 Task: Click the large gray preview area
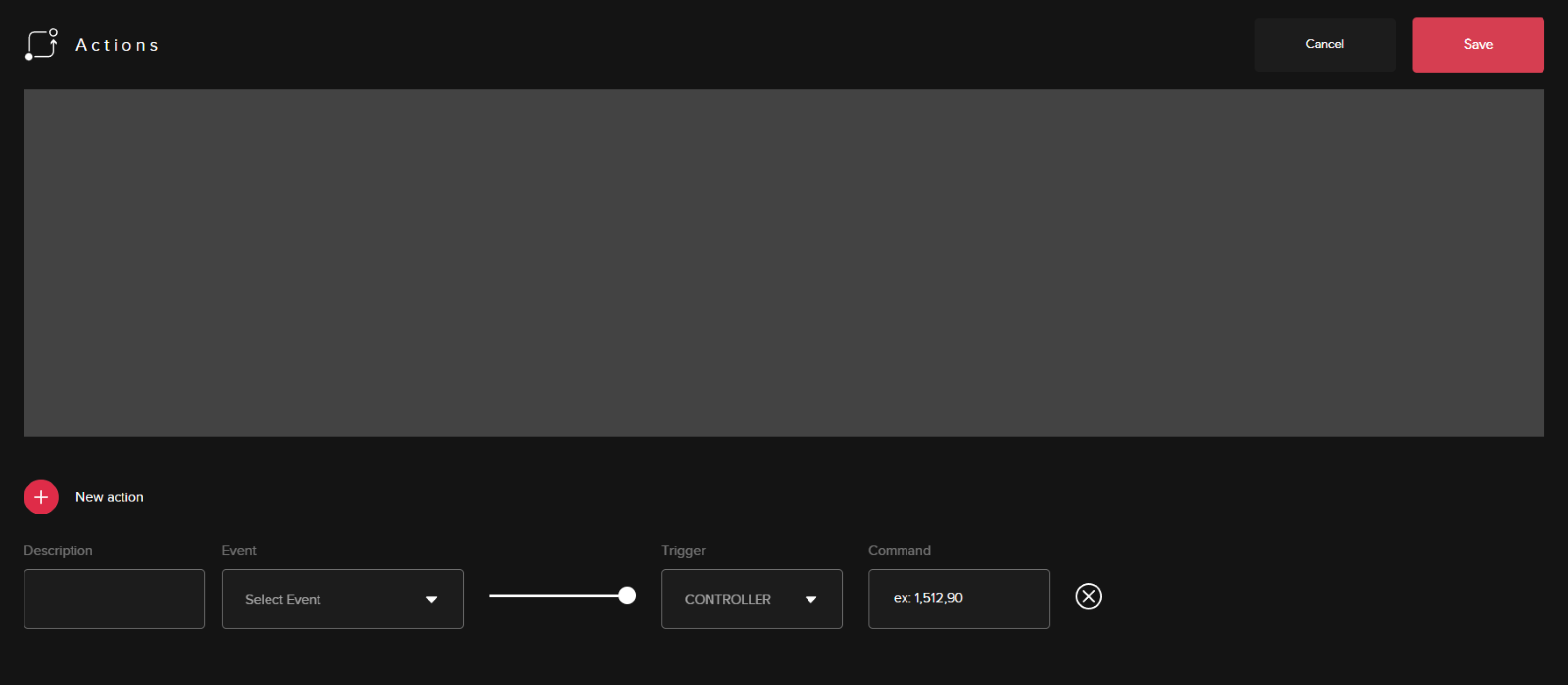[784, 263]
